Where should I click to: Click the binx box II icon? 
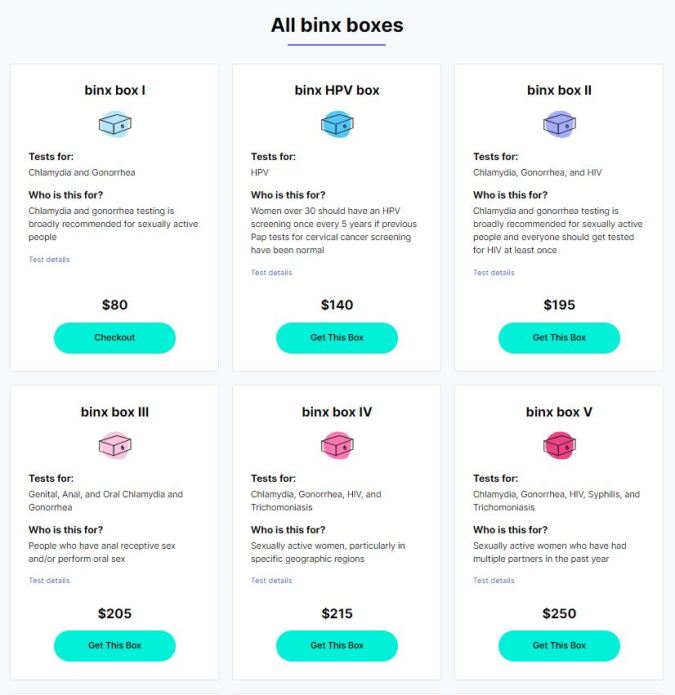(559, 124)
